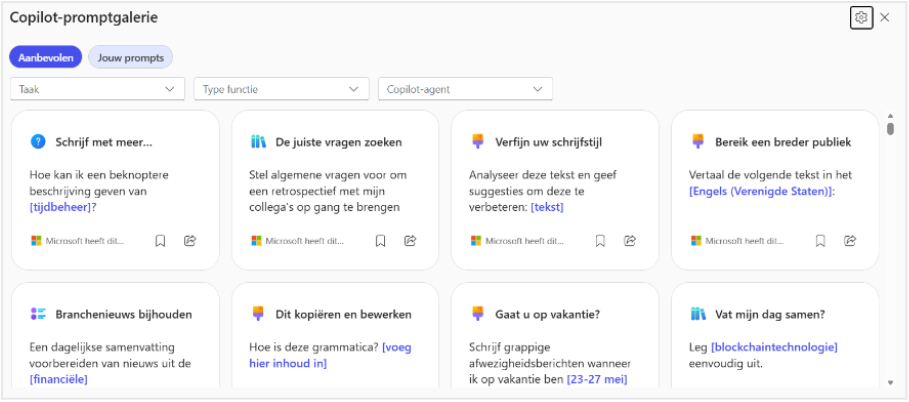Bookmark the 'De juiste vragen zoeken' prompt

[380, 240]
